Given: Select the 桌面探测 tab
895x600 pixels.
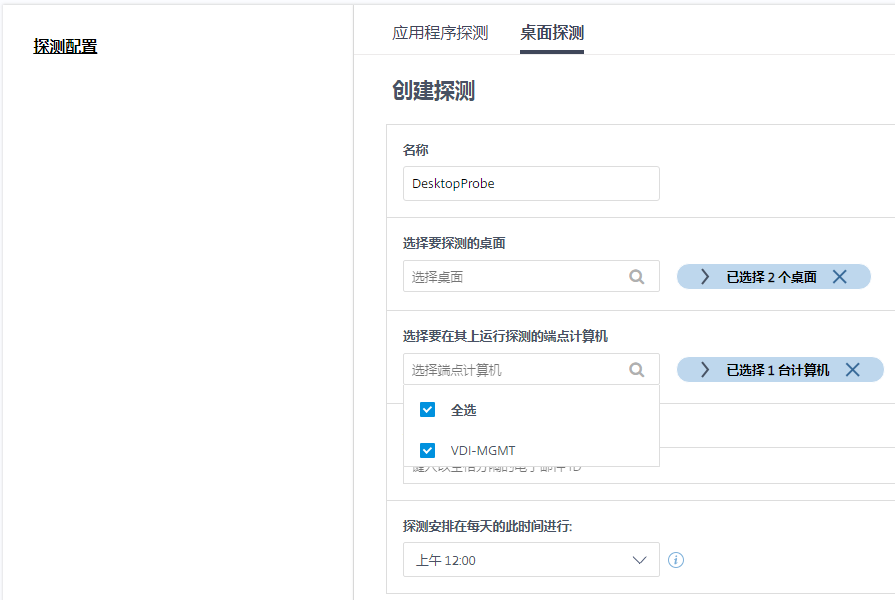Looking at the screenshot, I should click(552, 33).
